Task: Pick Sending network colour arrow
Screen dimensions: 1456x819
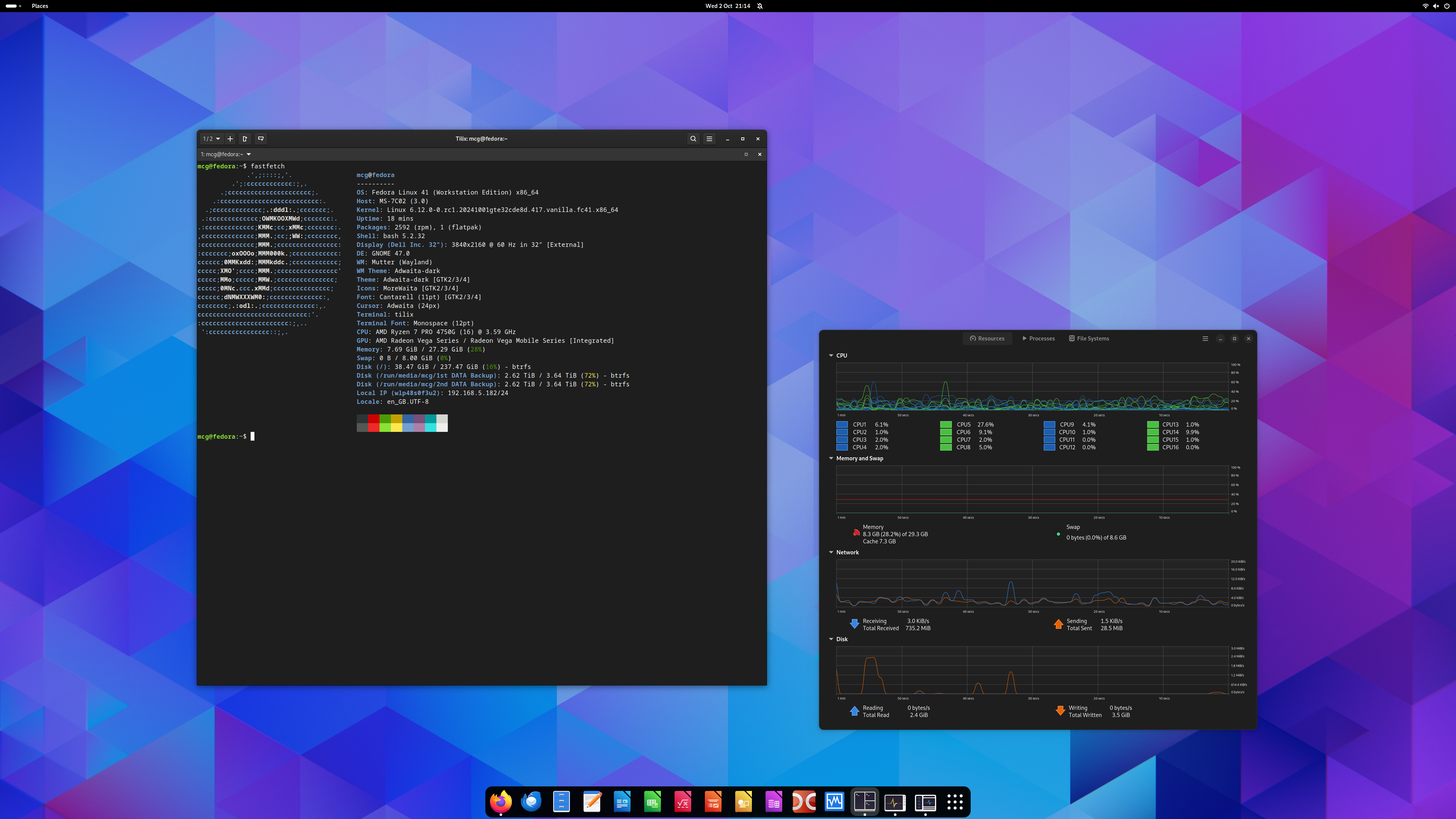Action: click(1059, 624)
